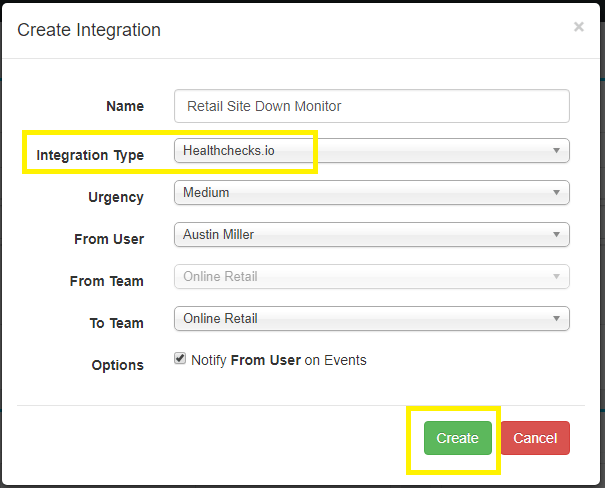This screenshot has height=488, width=605.
Task: Click the Notify From User on Events text
Action: pyautogui.click(x=279, y=360)
